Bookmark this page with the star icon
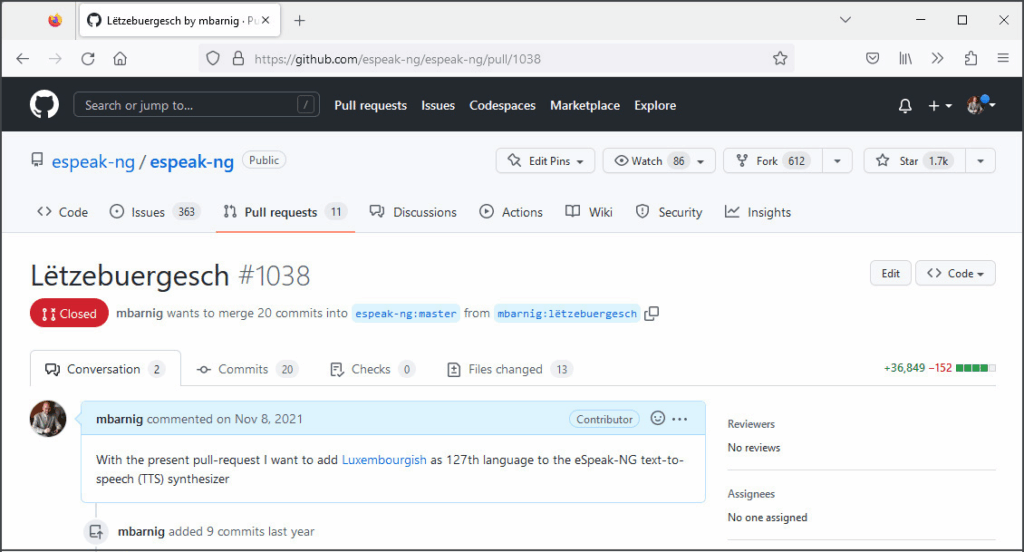The height and width of the screenshot is (552, 1024). coord(780,59)
